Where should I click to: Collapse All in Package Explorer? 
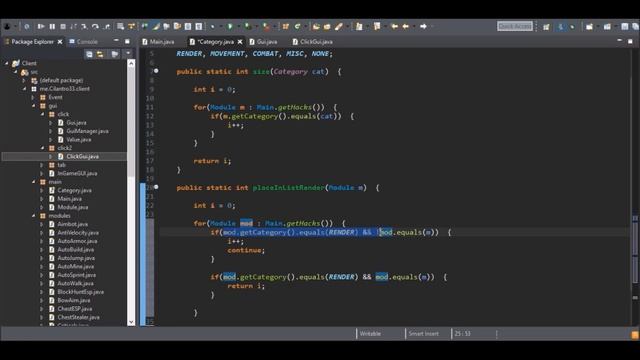[x=89, y=54]
